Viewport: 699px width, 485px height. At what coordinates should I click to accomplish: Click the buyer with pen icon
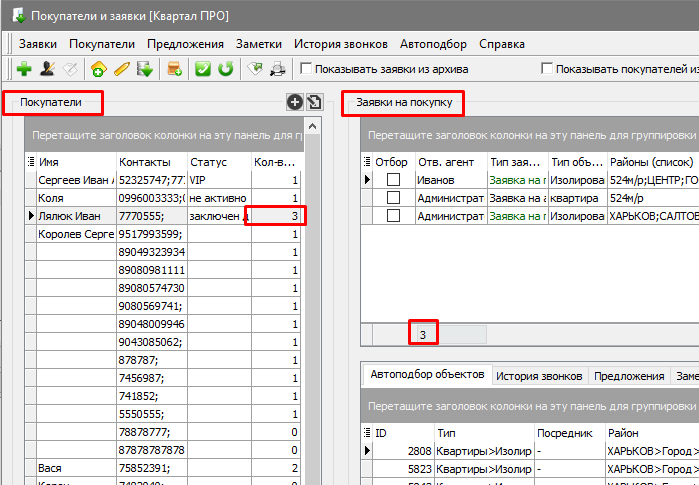[x=47, y=69]
